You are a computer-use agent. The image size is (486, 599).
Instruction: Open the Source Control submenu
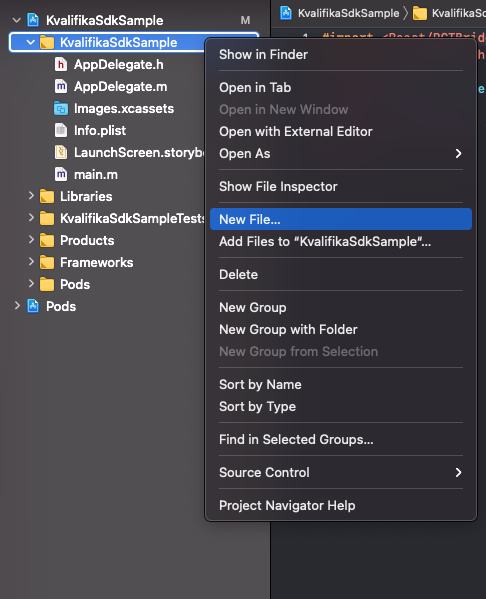tap(341, 473)
